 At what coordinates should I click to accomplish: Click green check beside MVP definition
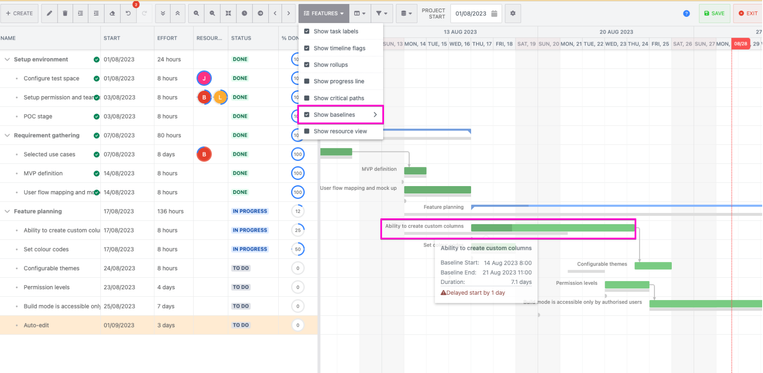click(x=96, y=173)
